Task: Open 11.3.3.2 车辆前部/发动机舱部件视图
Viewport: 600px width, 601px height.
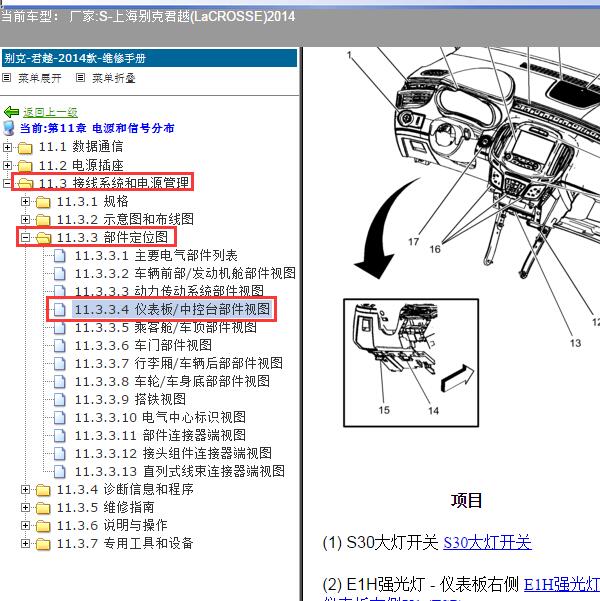Action: click(185, 273)
